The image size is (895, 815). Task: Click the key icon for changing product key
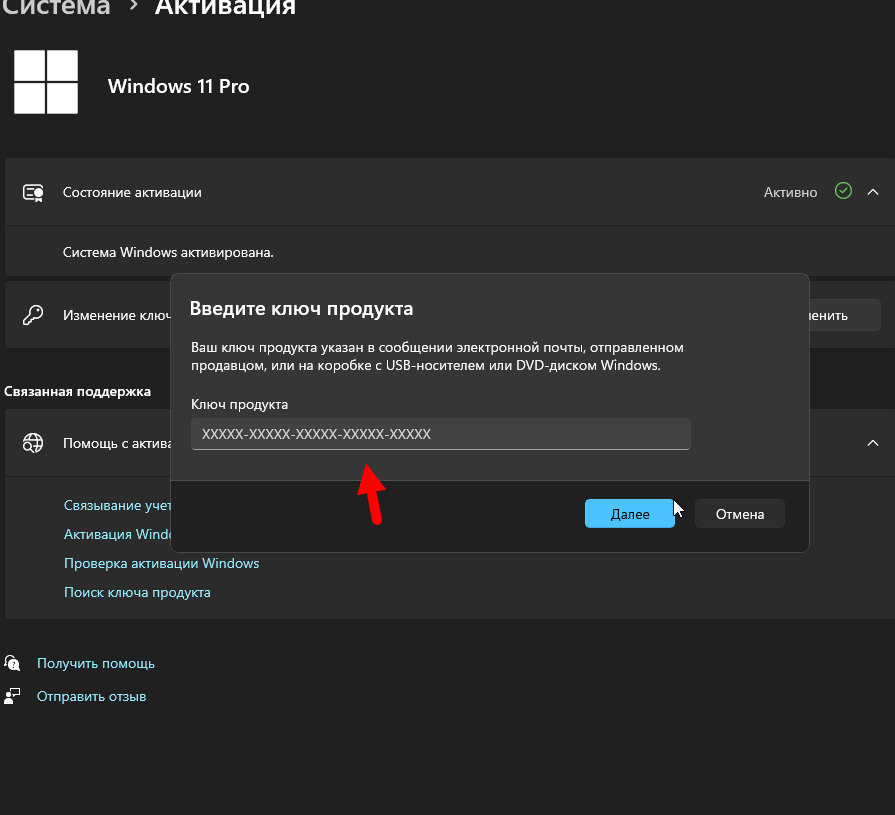pos(34,315)
